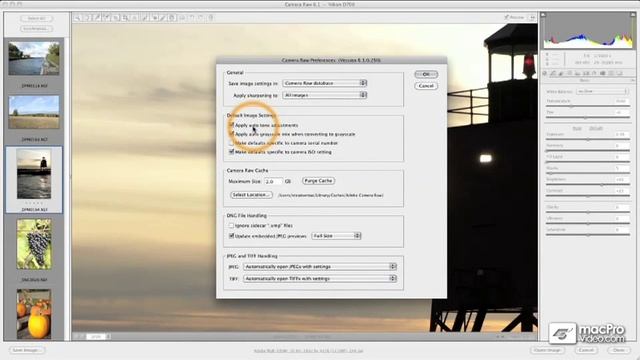The height and width of the screenshot is (360, 640).
Task: Switch to the Presets tab
Action: (x=611, y=73)
